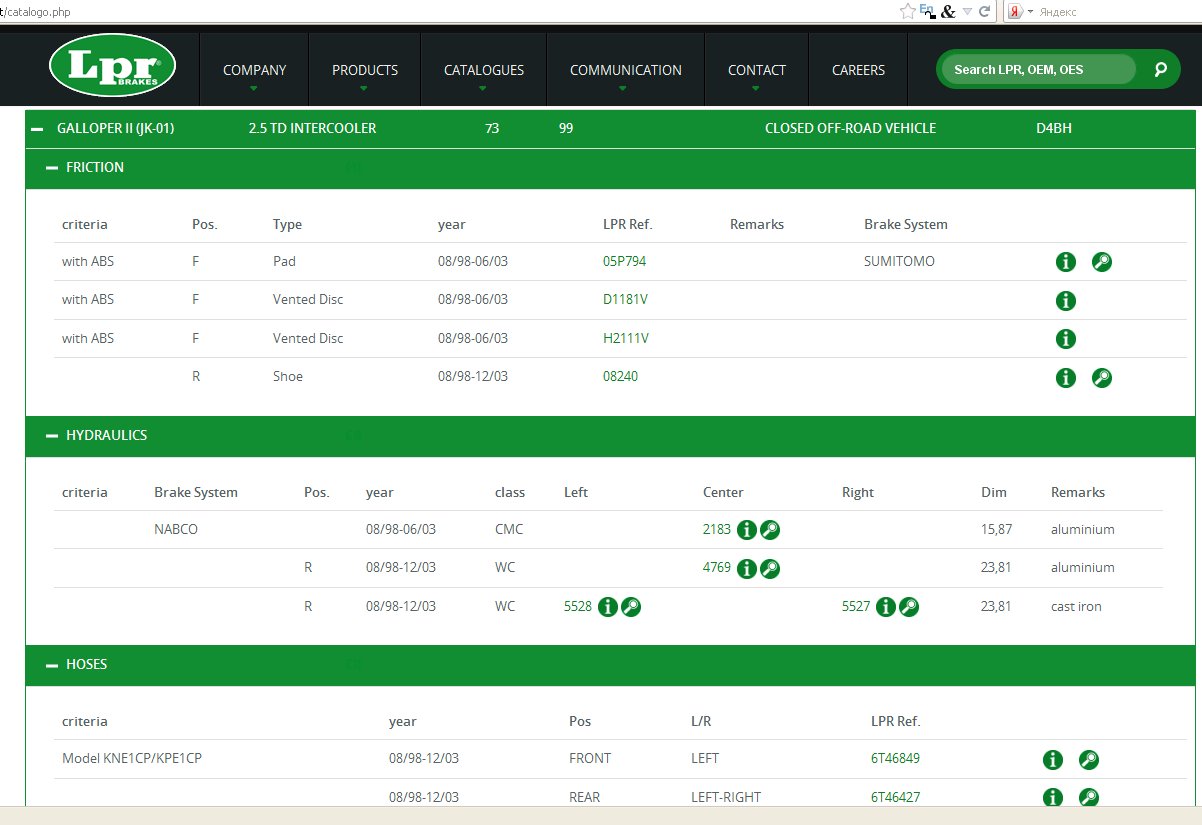Open info icon for disc D1181V
Screen dimensions: 1202x825
click(1066, 300)
